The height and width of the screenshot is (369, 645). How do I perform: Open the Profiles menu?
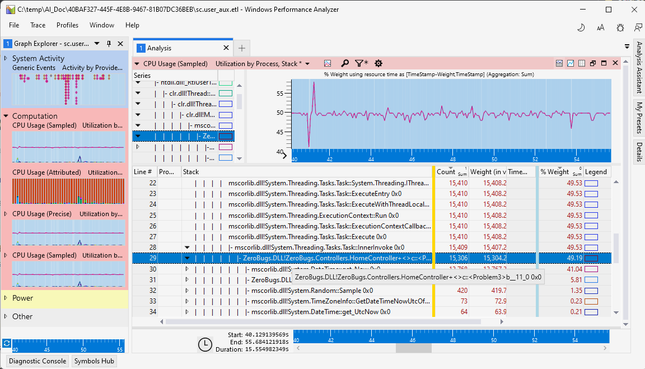[x=67, y=25]
